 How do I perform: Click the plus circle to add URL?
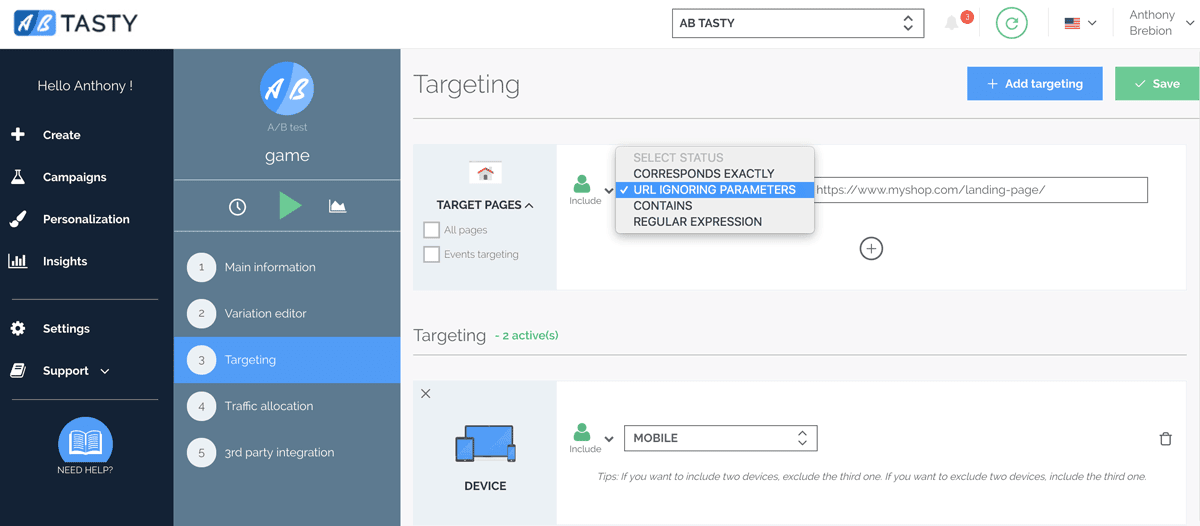871,249
